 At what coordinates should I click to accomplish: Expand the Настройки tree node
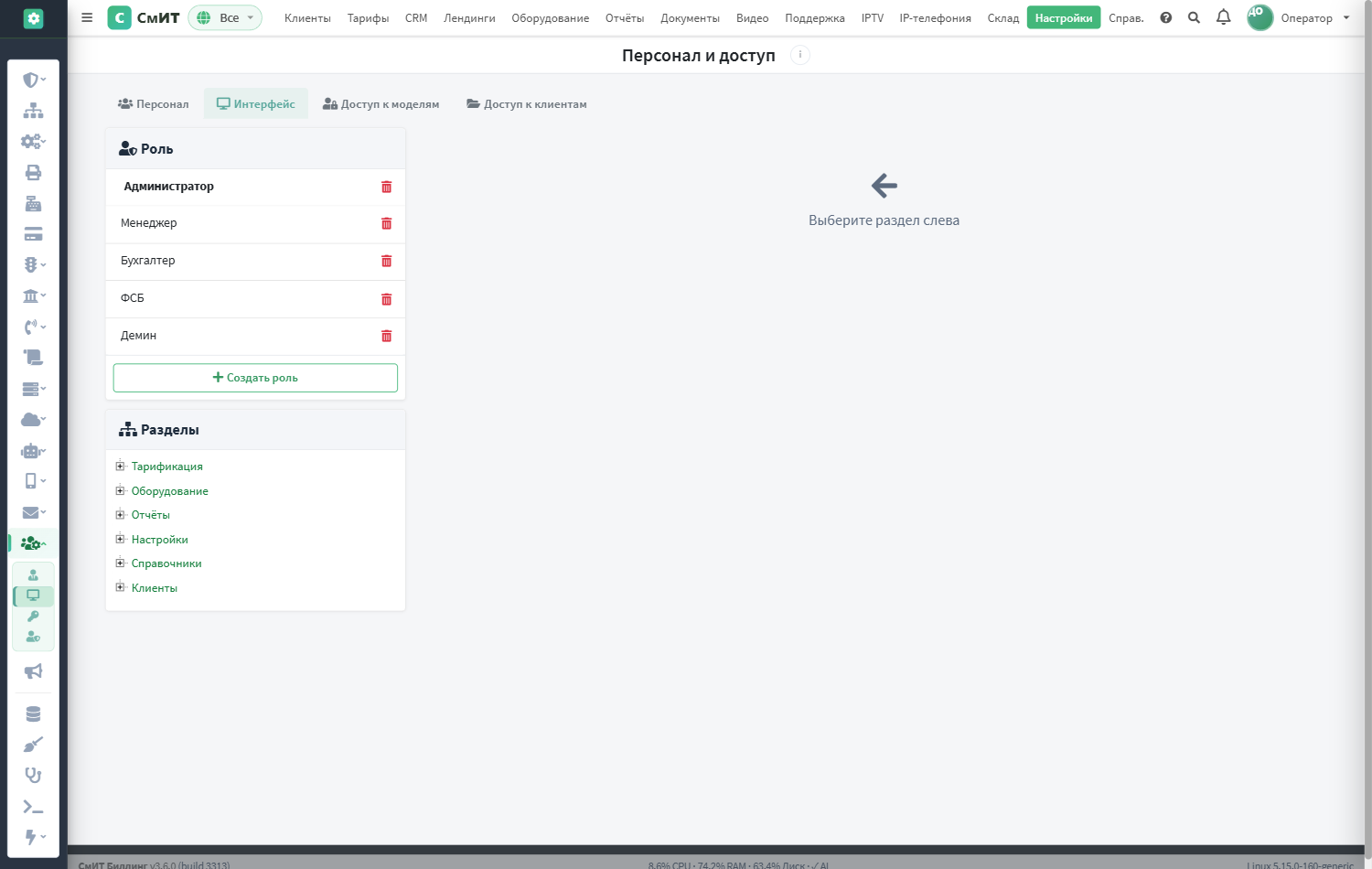[x=120, y=539]
